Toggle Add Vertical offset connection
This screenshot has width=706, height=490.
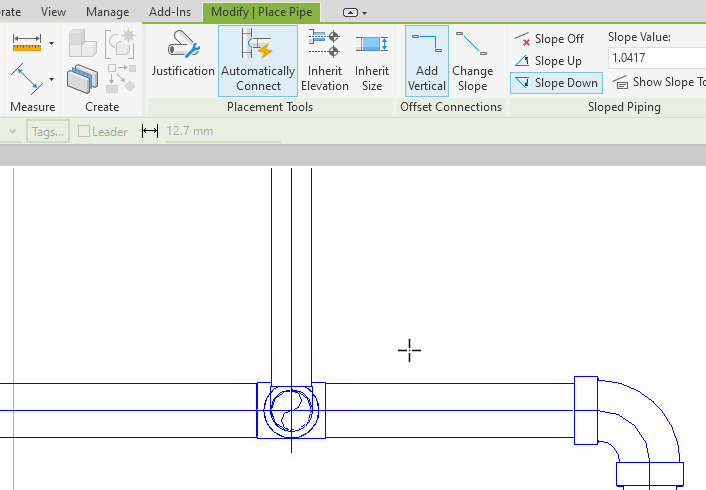[426, 60]
